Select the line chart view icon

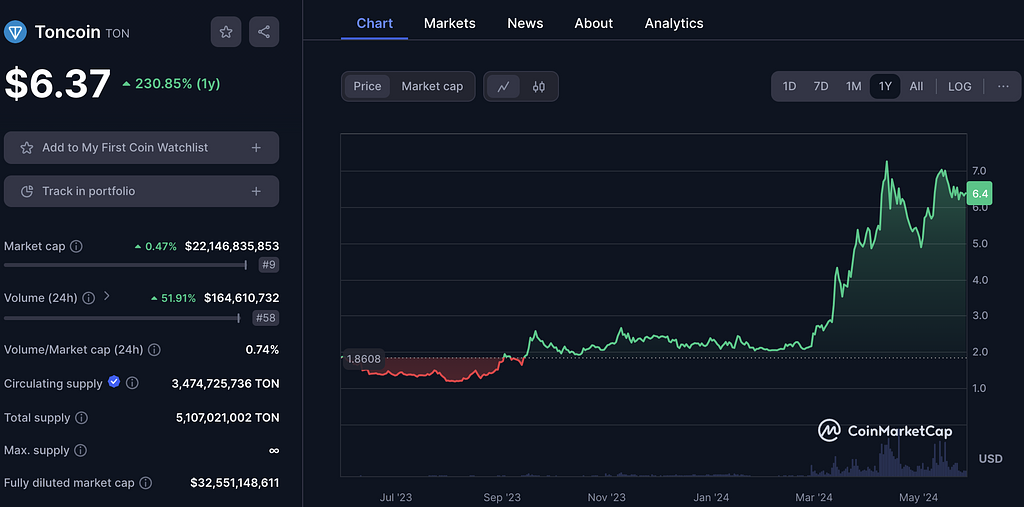pyautogui.click(x=503, y=87)
